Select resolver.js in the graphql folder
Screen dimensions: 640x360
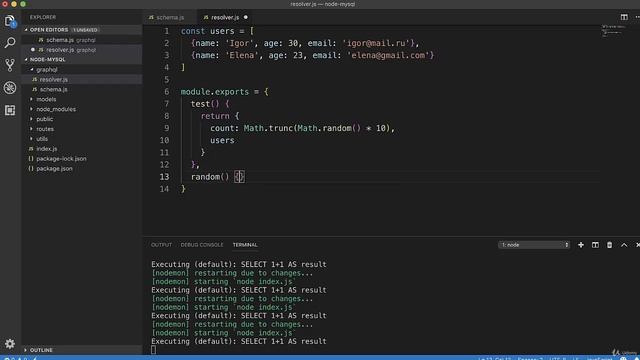pyautogui.click(x=53, y=80)
